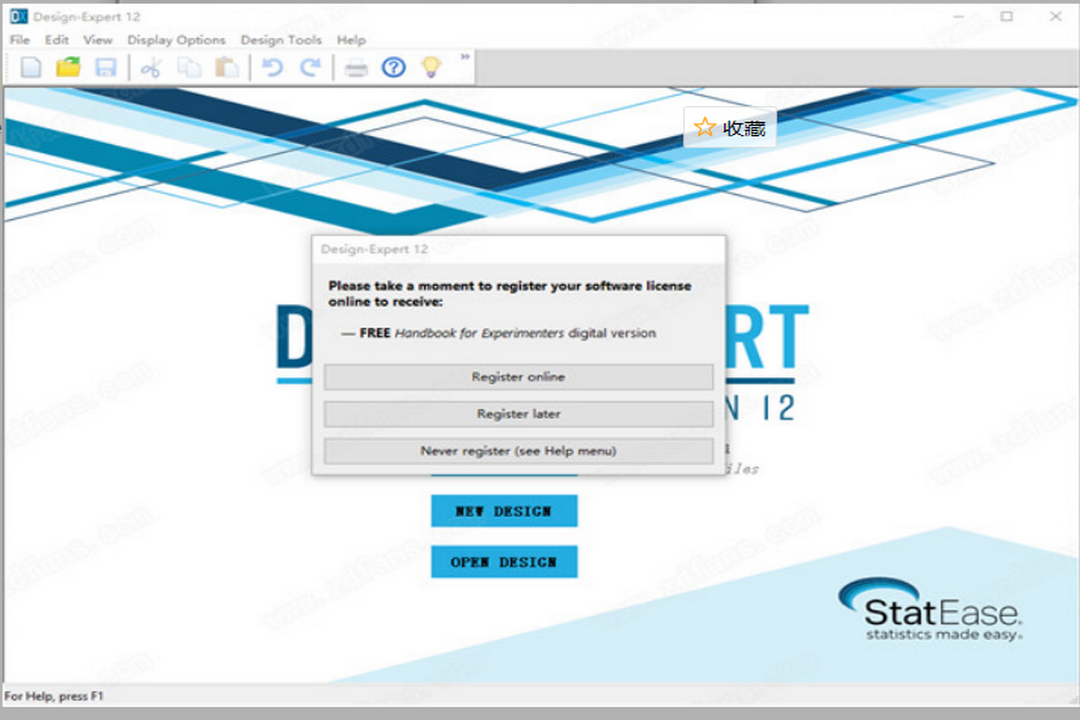Choose Register later in the dialog
This screenshot has width=1080, height=720.
(x=517, y=414)
